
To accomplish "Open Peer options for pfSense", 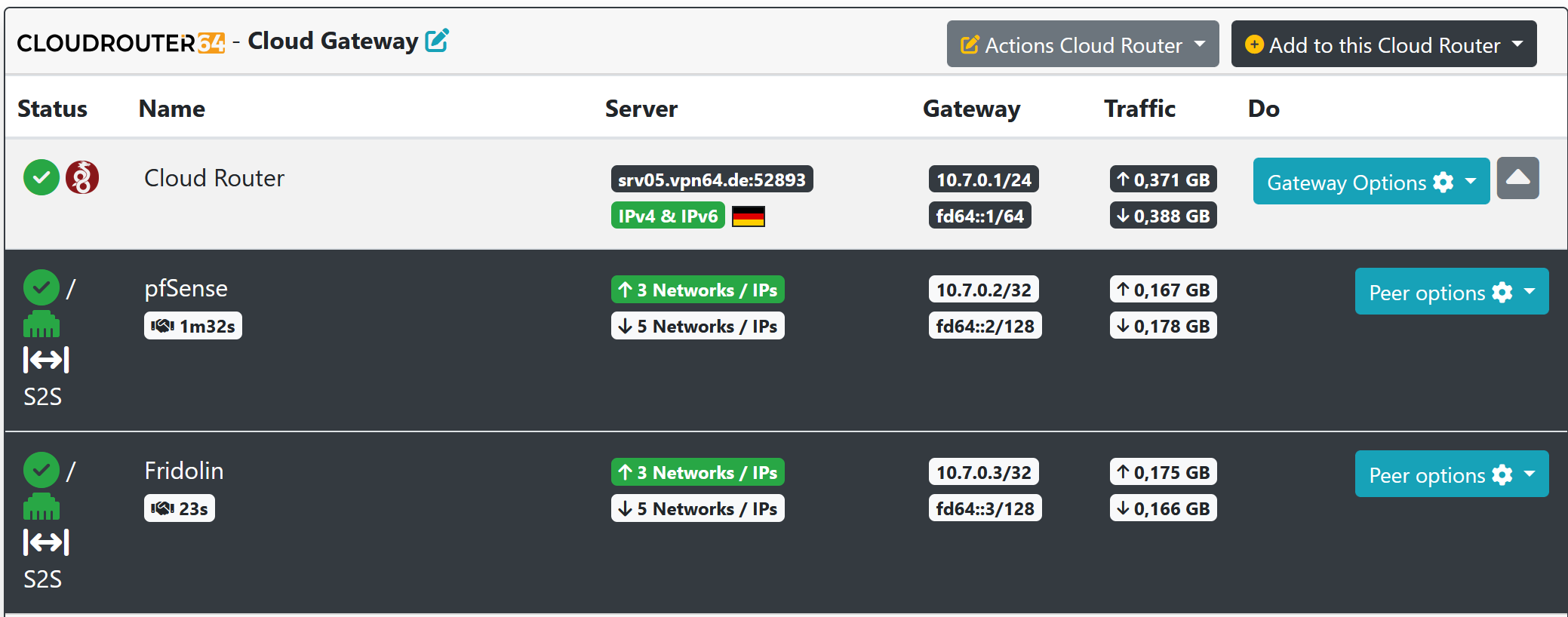I will [1451, 292].
